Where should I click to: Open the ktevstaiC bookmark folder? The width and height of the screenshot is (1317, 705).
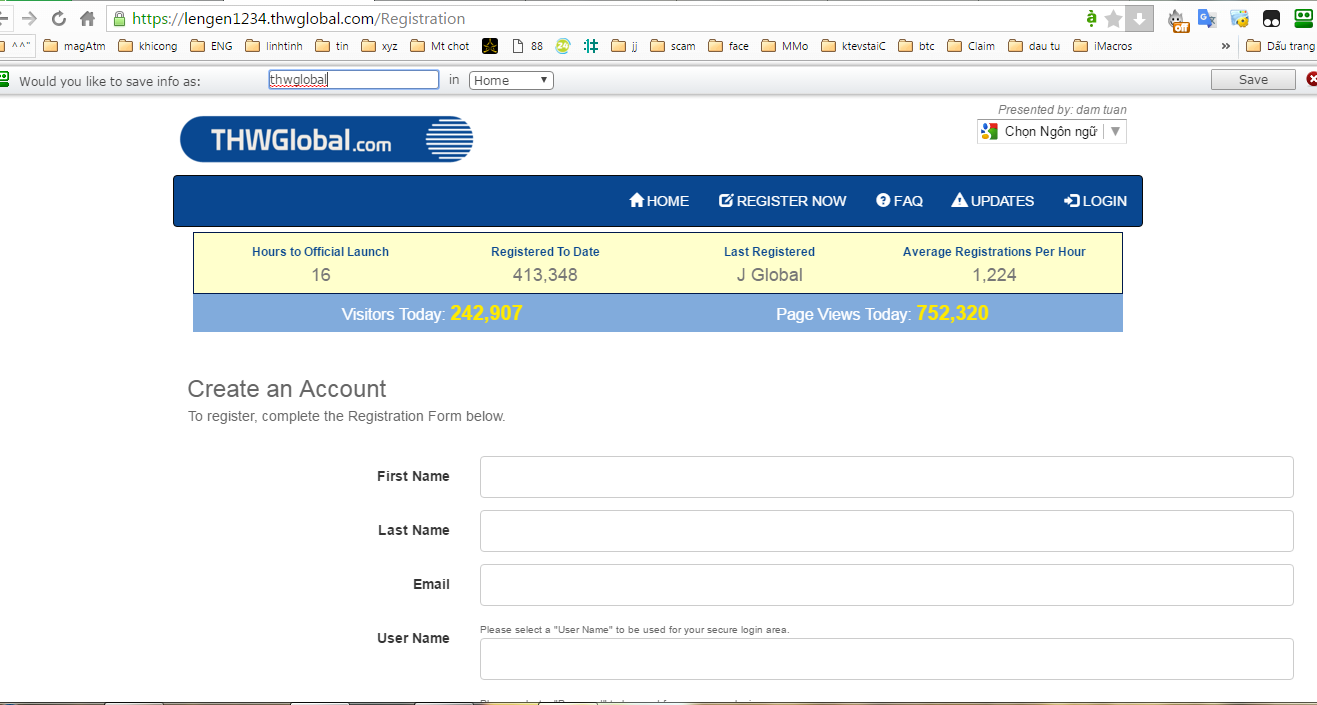(x=854, y=46)
